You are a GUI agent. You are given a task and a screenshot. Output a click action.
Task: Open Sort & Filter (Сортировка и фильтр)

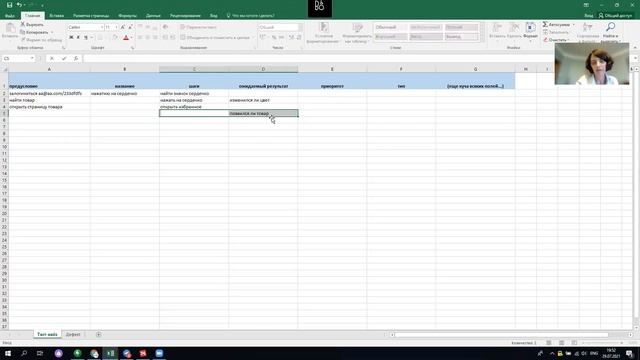(587, 32)
